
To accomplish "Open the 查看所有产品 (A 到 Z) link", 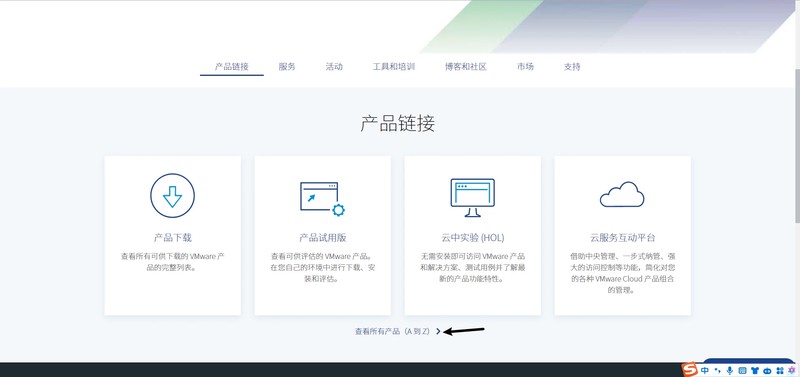I will click(x=393, y=331).
